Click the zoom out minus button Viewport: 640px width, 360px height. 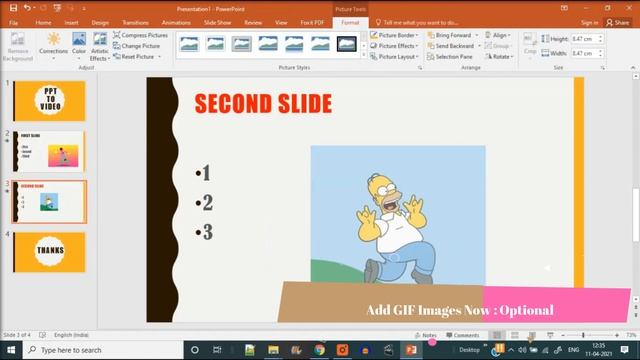point(563,335)
